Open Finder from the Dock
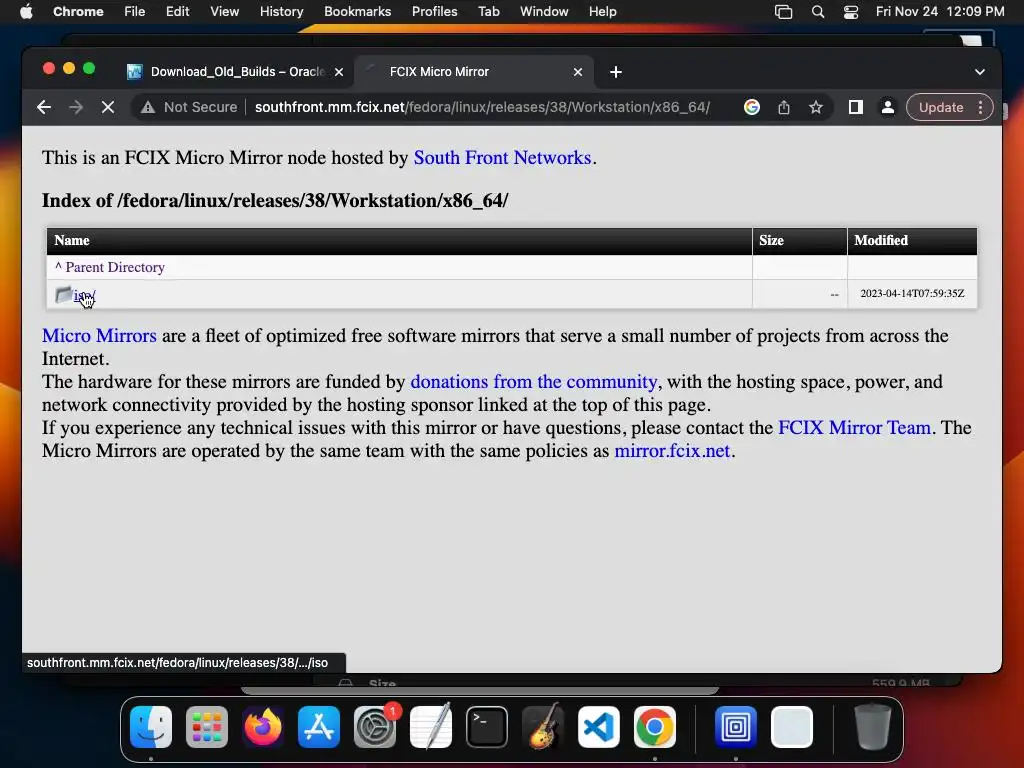Screen dimensions: 1024x768 coord(151,727)
